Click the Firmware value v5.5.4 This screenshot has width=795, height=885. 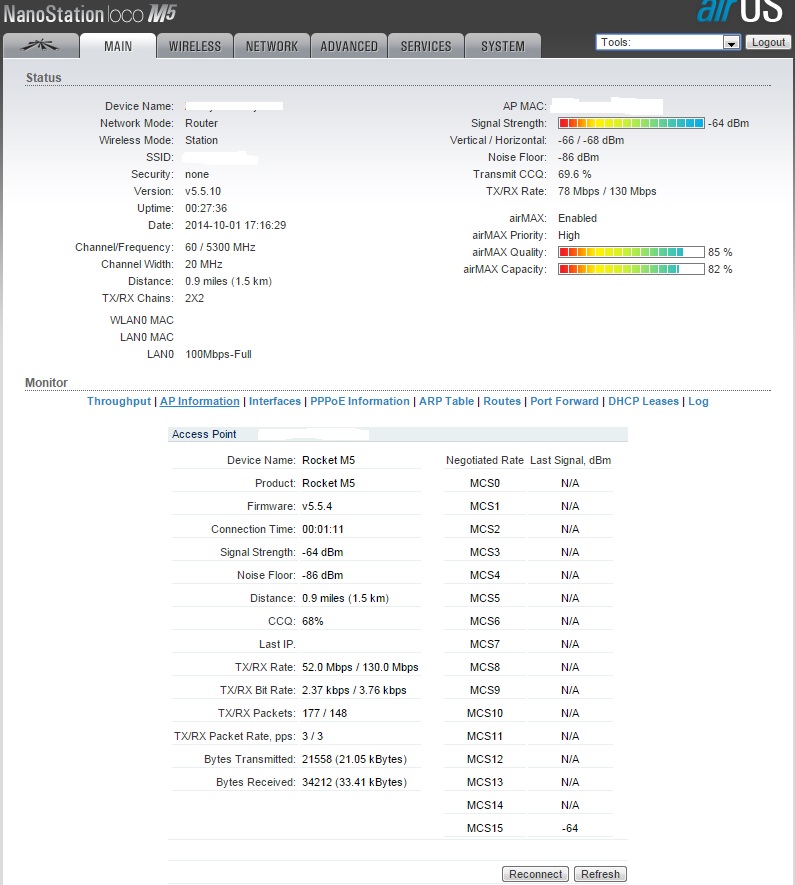[317, 506]
